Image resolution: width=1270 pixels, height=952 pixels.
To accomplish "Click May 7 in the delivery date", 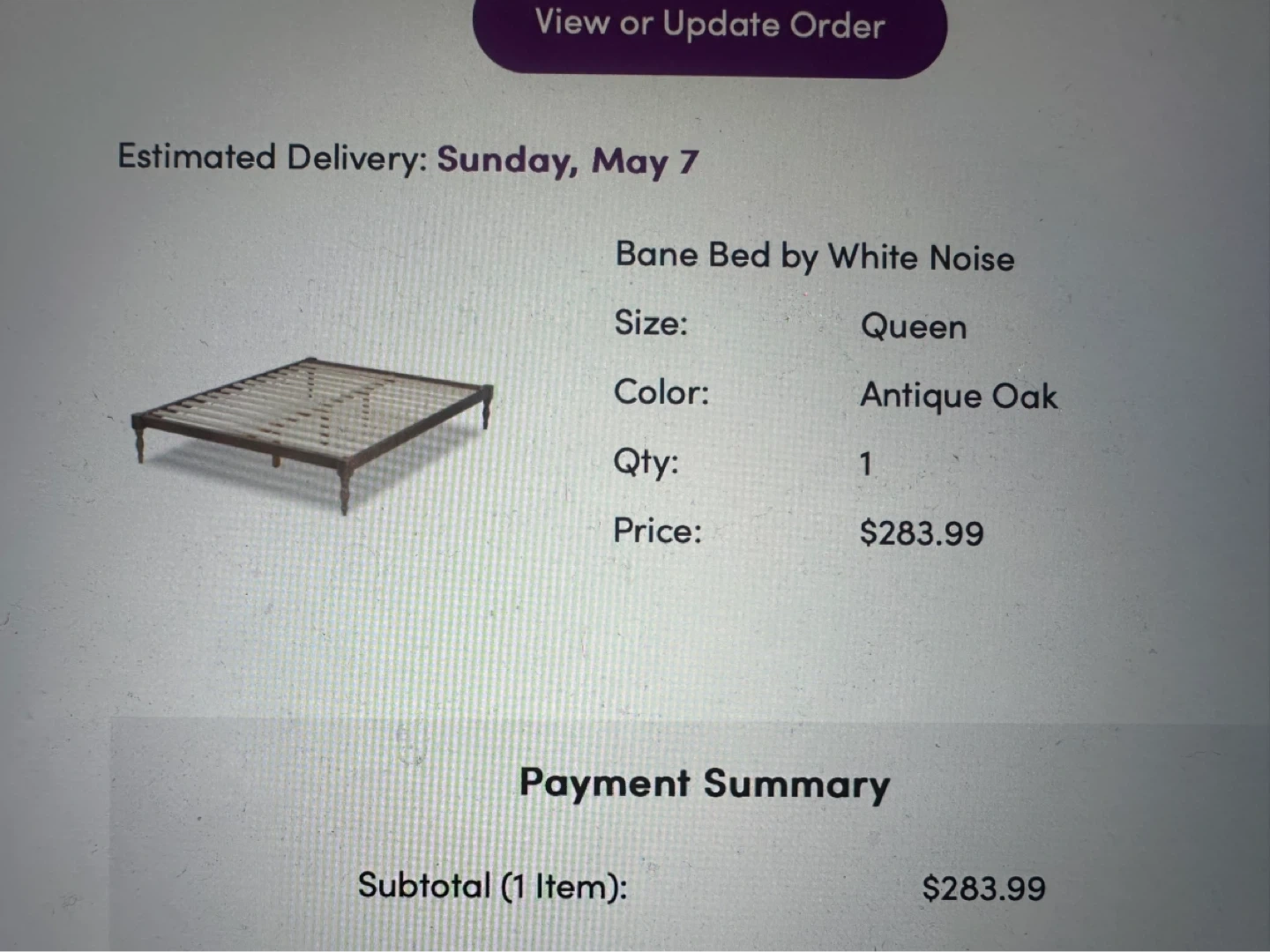I will (x=645, y=161).
